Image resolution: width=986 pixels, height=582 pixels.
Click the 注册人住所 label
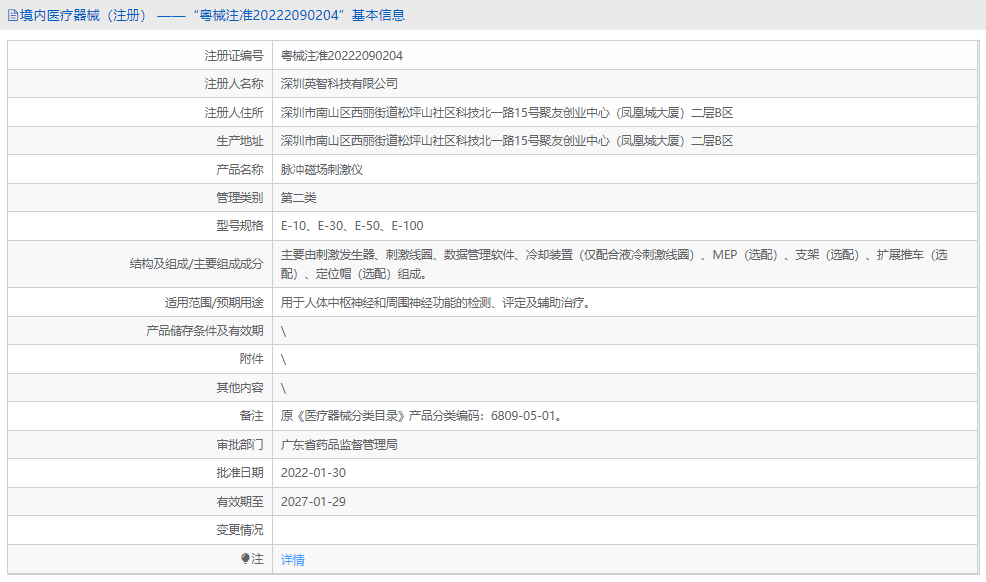pyautogui.click(x=234, y=113)
